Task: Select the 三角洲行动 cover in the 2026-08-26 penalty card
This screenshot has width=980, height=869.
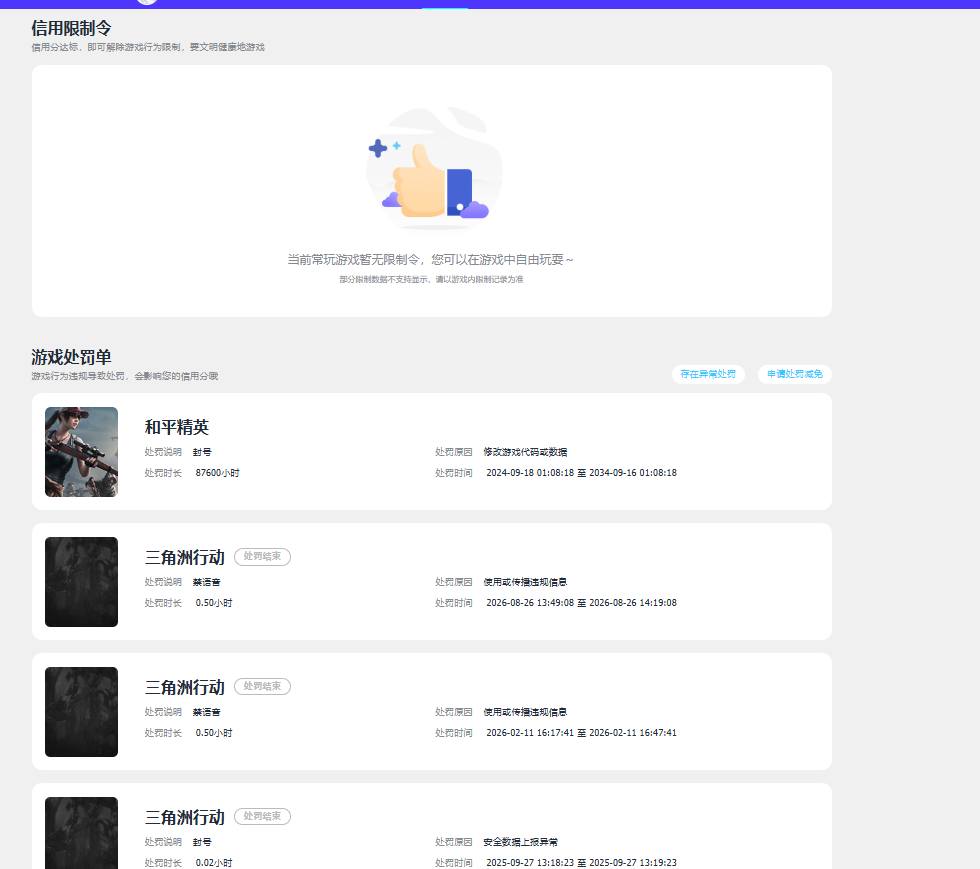Action: (81, 581)
